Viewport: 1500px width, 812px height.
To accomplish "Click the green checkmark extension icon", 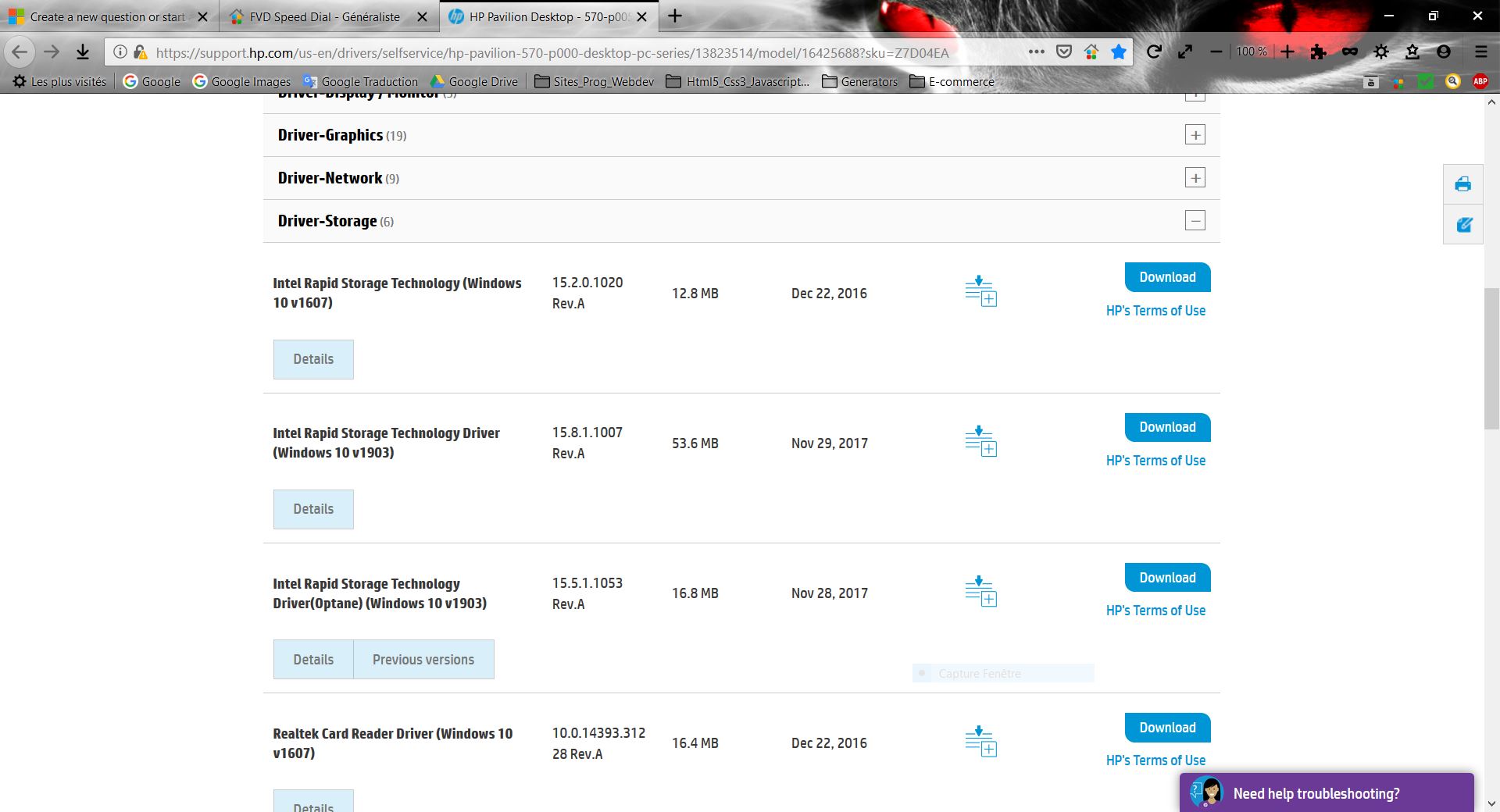I will tap(1425, 81).
